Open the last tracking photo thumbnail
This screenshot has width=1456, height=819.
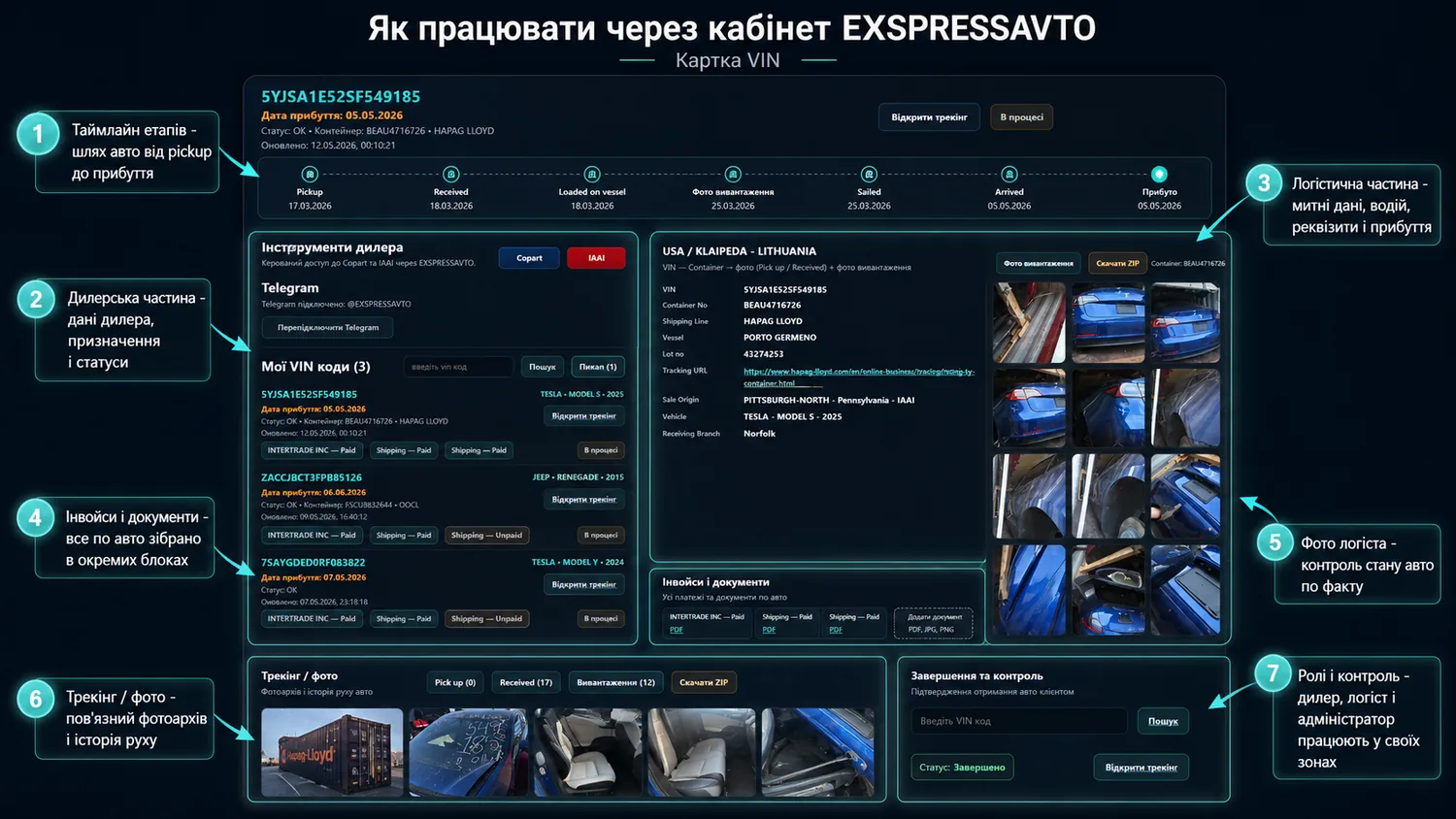pyautogui.click(x=818, y=753)
